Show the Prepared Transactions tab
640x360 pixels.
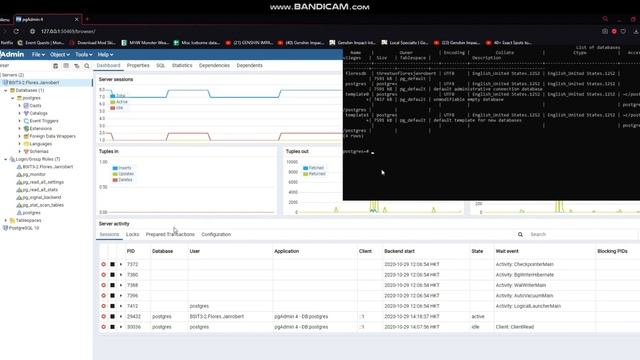[170, 234]
